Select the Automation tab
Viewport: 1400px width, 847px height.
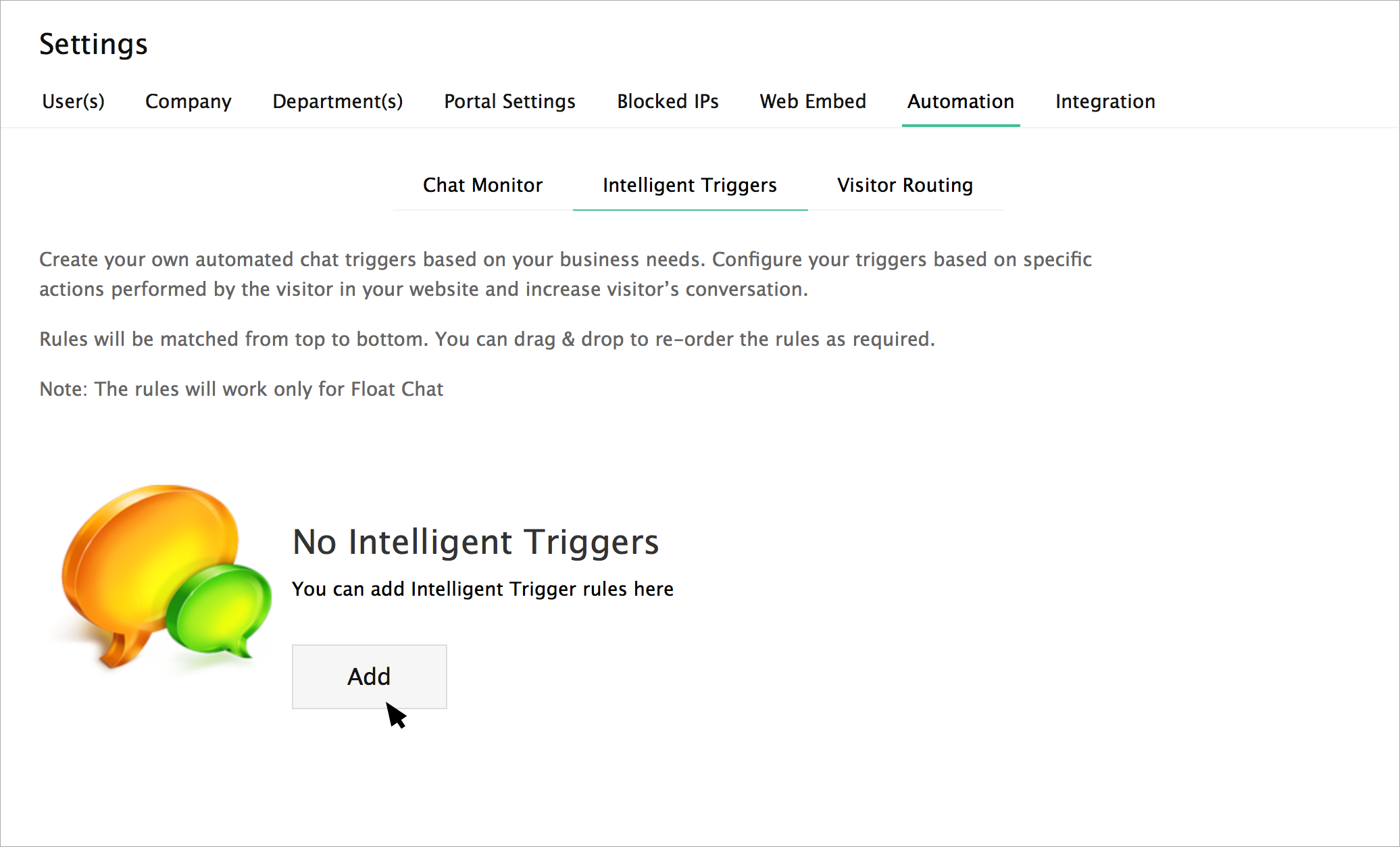tap(960, 101)
